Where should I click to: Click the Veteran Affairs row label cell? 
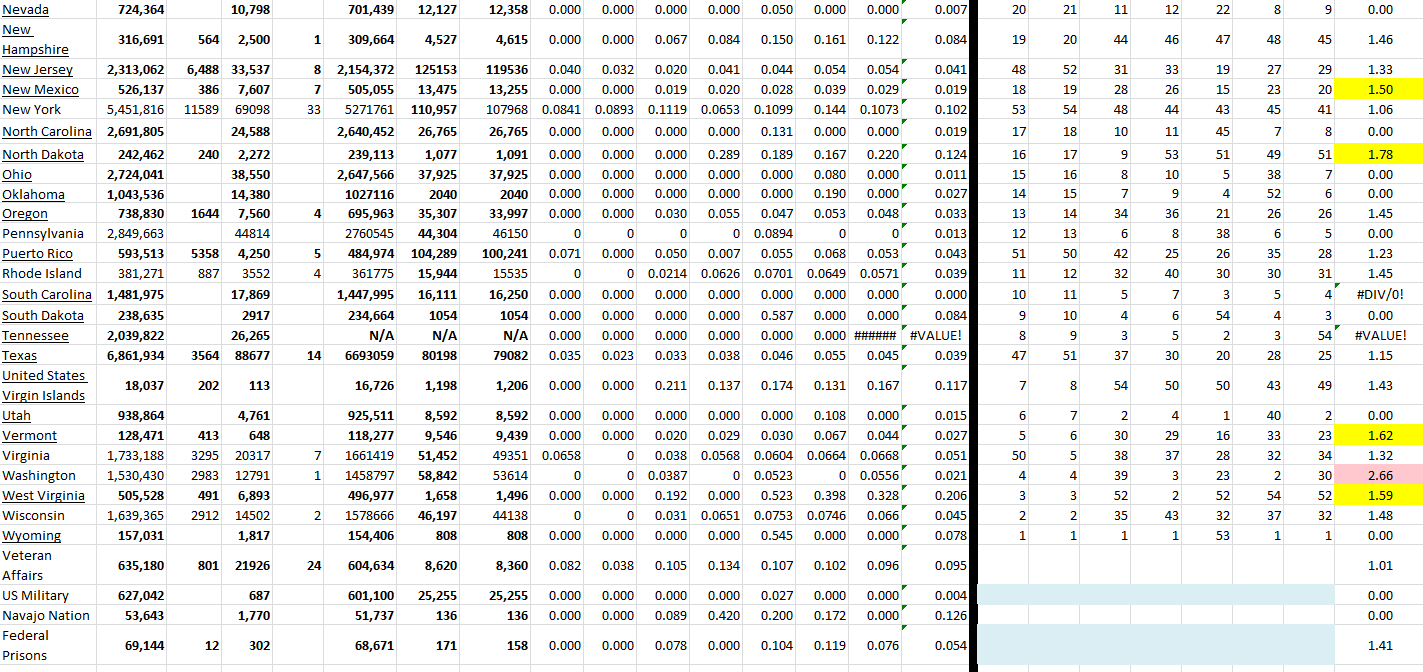point(30,565)
